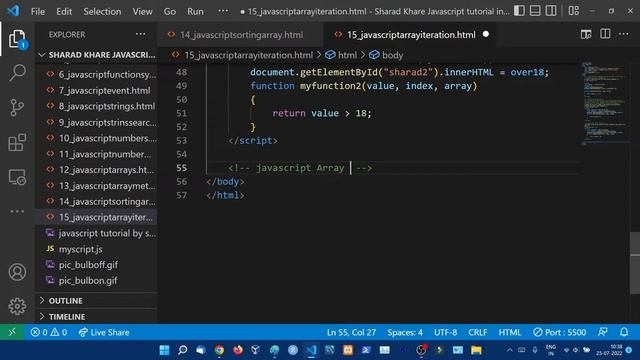Start Live Share session

(x=104, y=332)
